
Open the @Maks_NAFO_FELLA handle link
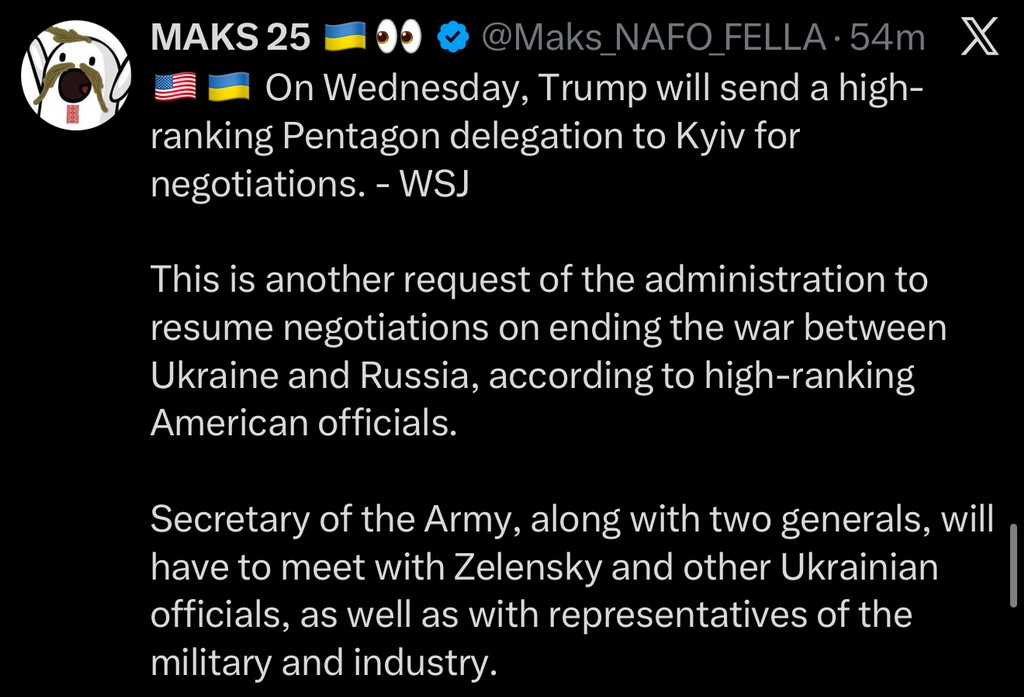[x=653, y=38]
